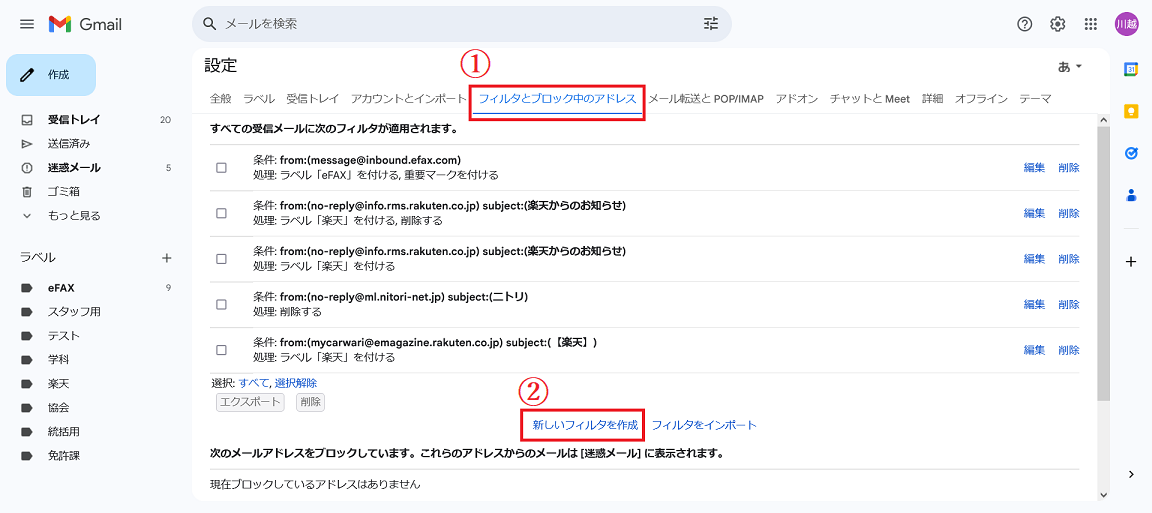Open the Settings gear icon

[1057, 24]
